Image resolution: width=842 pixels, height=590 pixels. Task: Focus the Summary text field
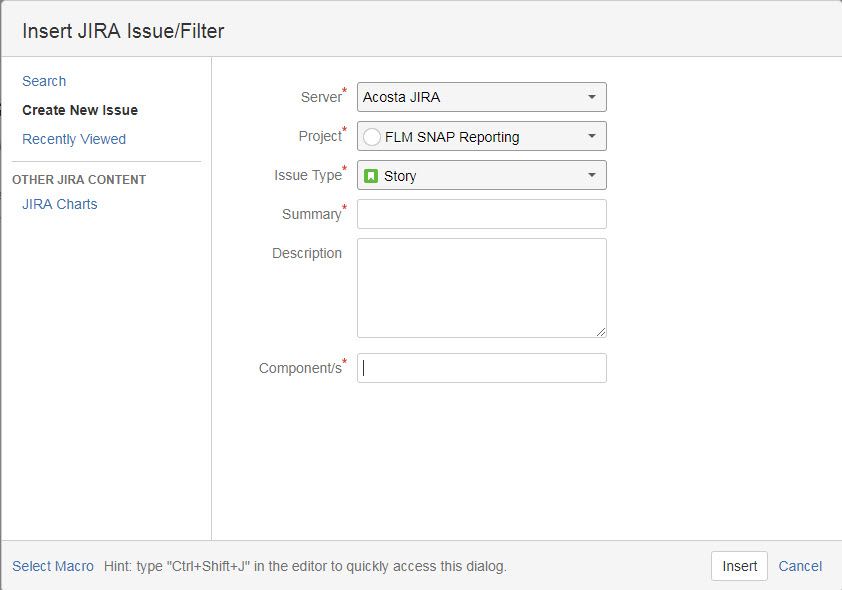point(481,214)
